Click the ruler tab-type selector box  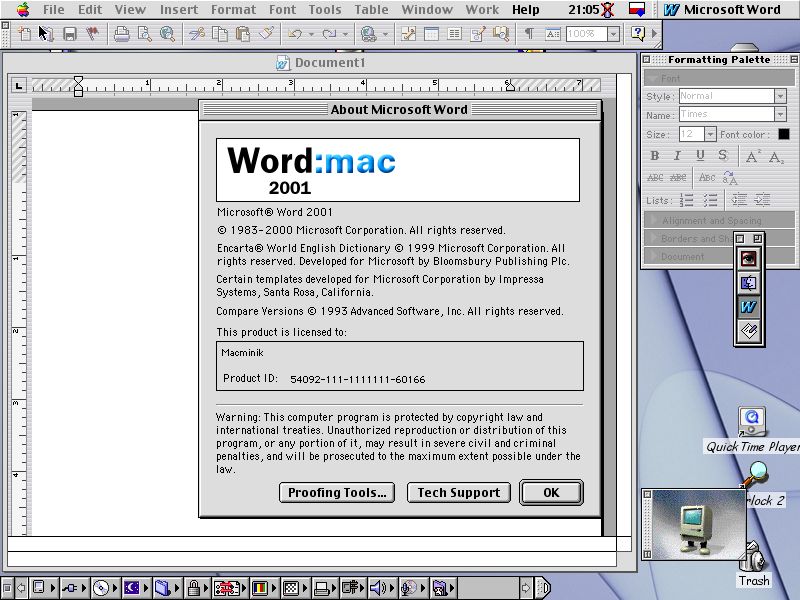[x=19, y=85]
